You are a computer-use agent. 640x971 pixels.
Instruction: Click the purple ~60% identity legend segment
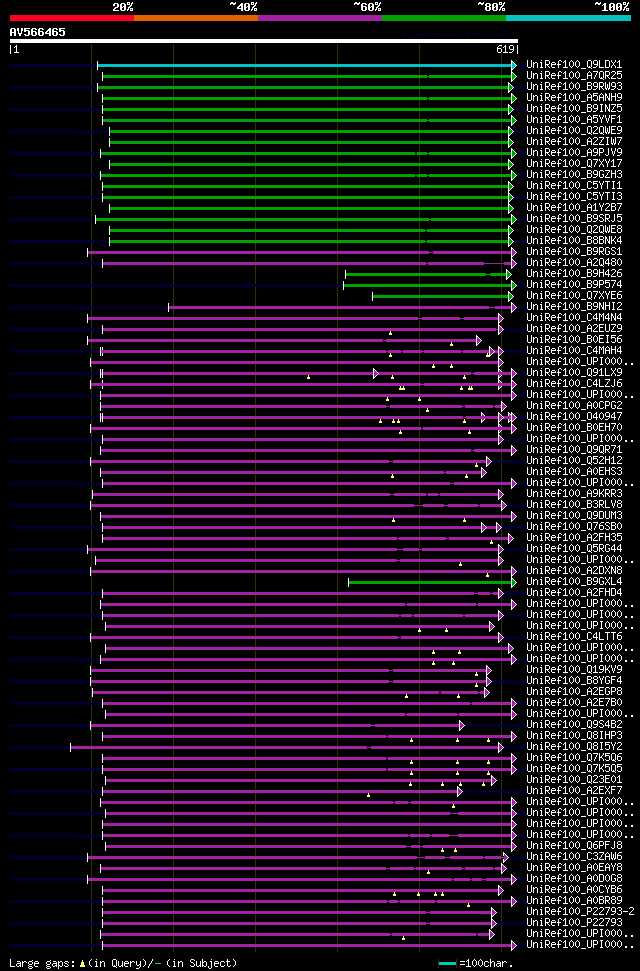tap(320, 18)
